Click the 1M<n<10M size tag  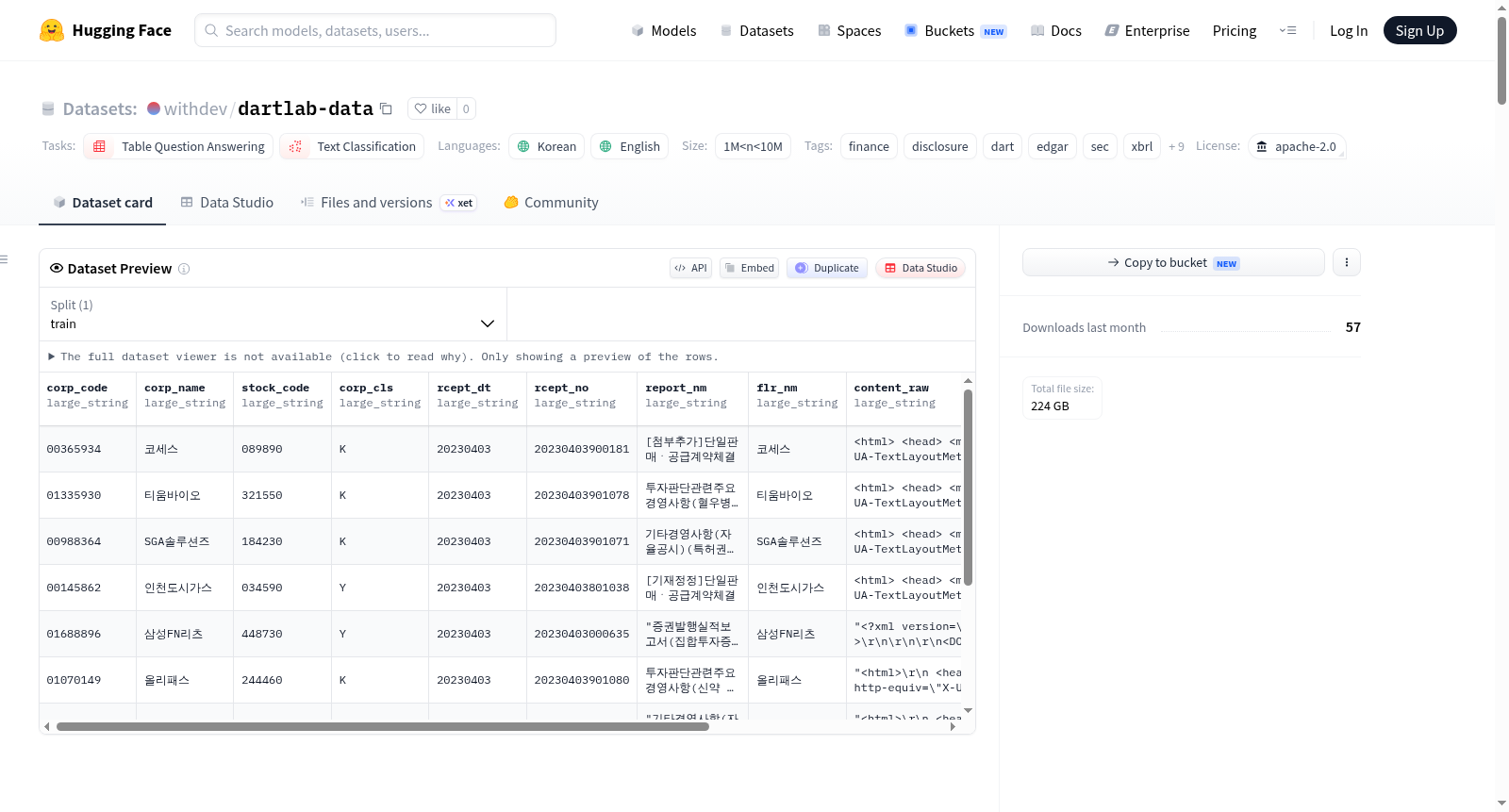coord(753,146)
